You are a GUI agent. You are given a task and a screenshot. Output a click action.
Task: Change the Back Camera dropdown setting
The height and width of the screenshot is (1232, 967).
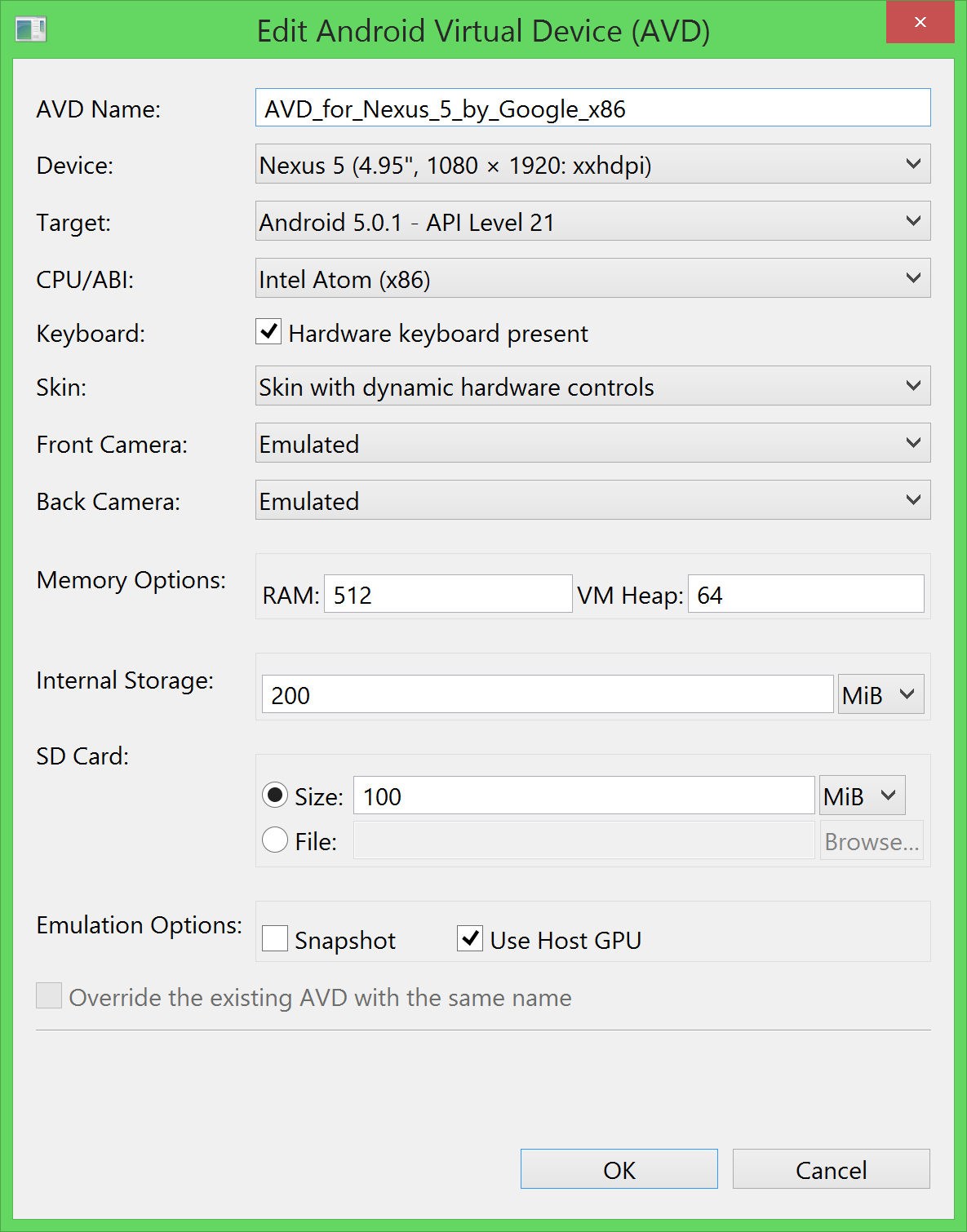point(592,501)
